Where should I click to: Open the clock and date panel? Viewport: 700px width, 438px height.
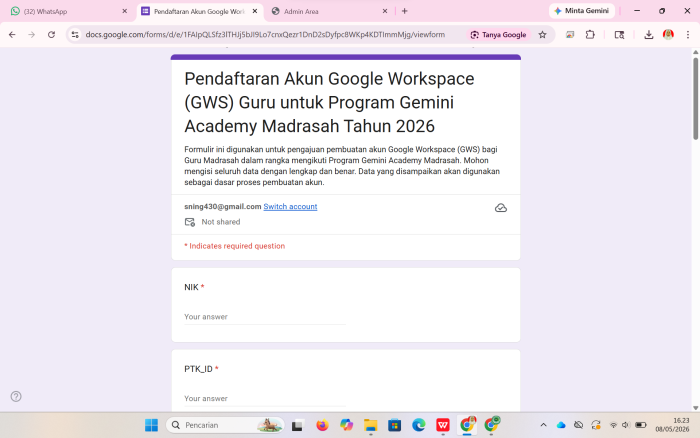tap(672, 425)
